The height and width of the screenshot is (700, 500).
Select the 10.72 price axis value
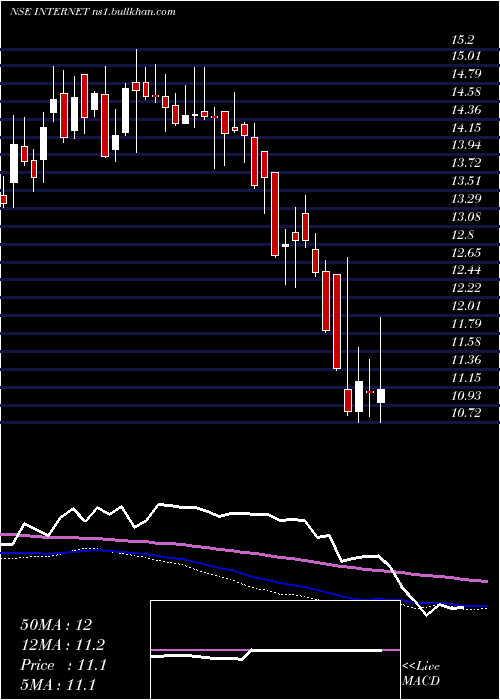[x=466, y=412]
